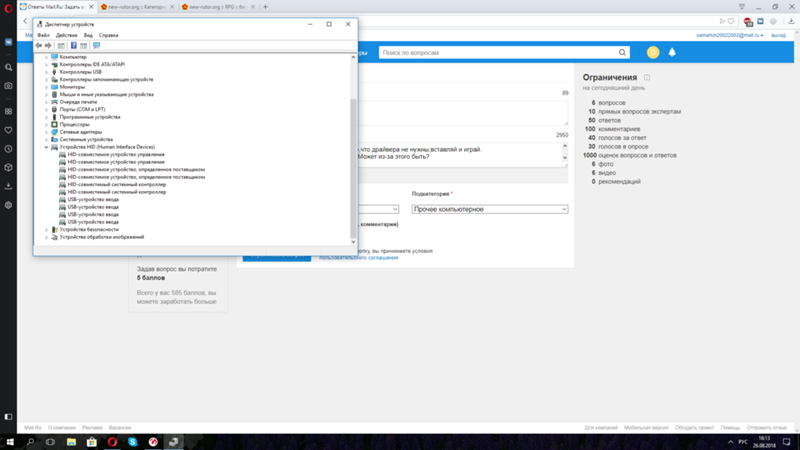The width and height of the screenshot is (800, 450).
Task: Open the samarkin account email dropdown
Action: (x=730, y=35)
